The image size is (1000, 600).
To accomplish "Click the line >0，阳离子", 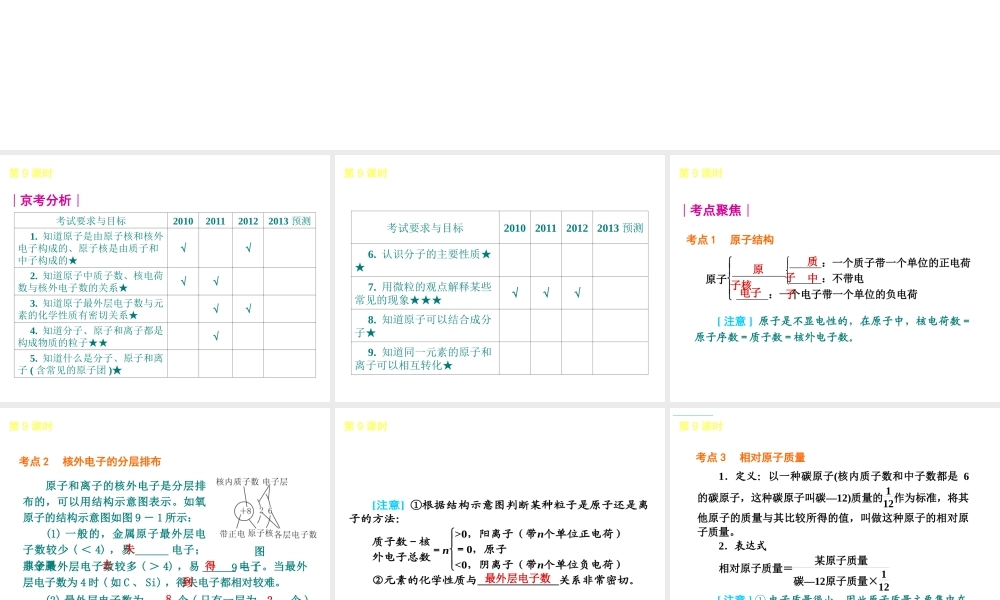I will pos(537,533).
